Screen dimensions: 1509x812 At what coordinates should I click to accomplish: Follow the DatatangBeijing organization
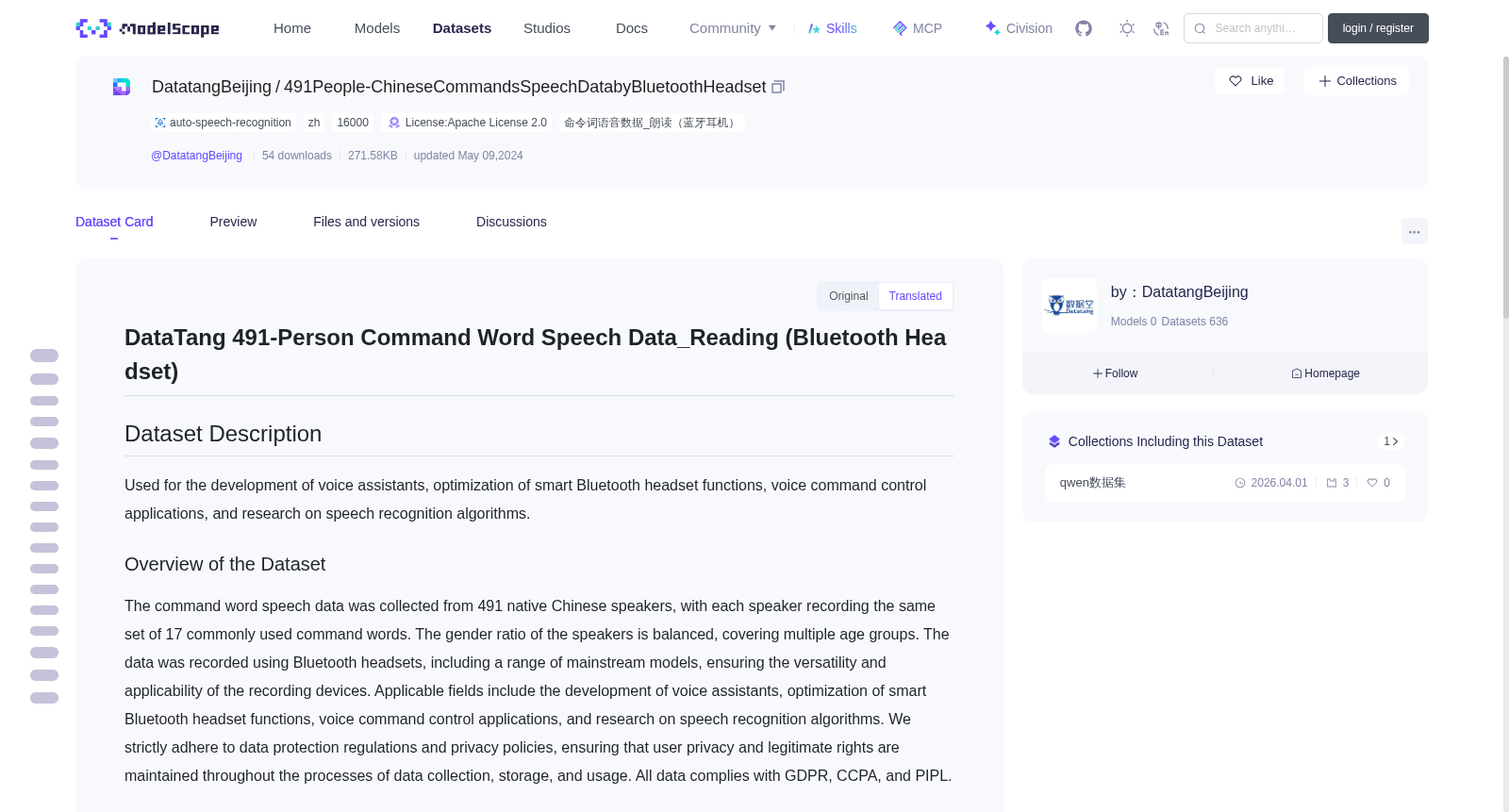1116,373
